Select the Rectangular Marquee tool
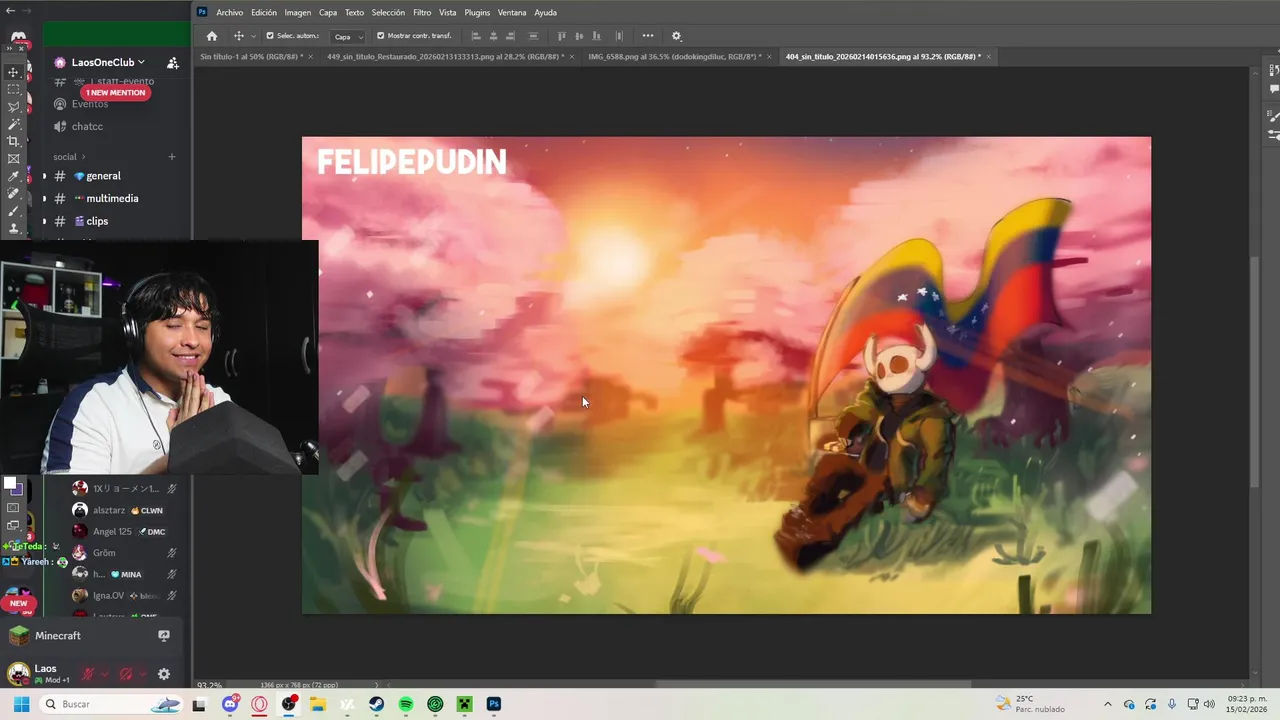 point(13,89)
